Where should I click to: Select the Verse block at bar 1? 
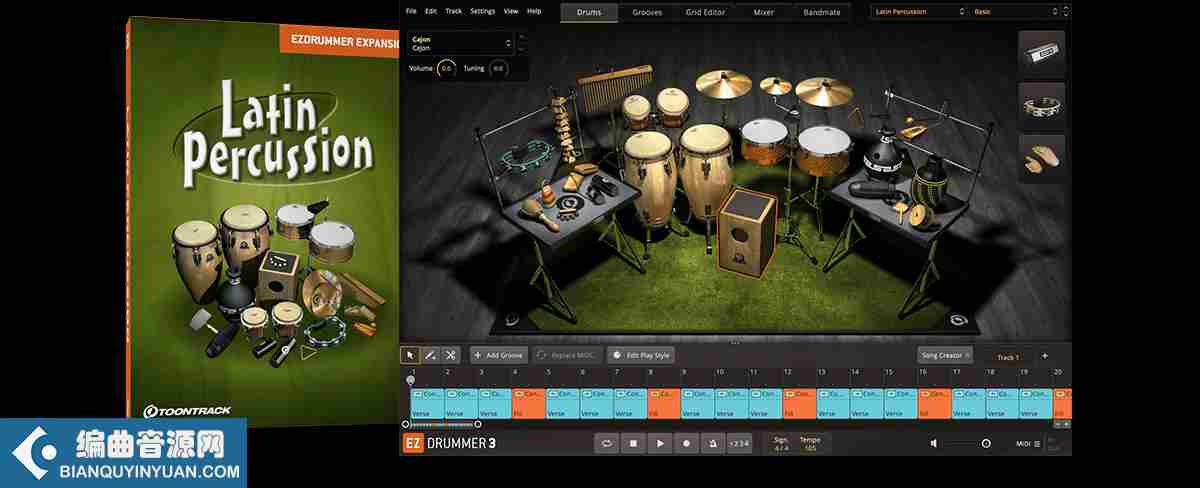(x=427, y=403)
